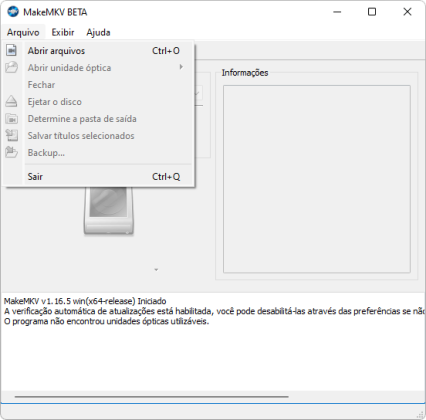Open the Exibir menu
426x420 pixels.
[63, 32]
